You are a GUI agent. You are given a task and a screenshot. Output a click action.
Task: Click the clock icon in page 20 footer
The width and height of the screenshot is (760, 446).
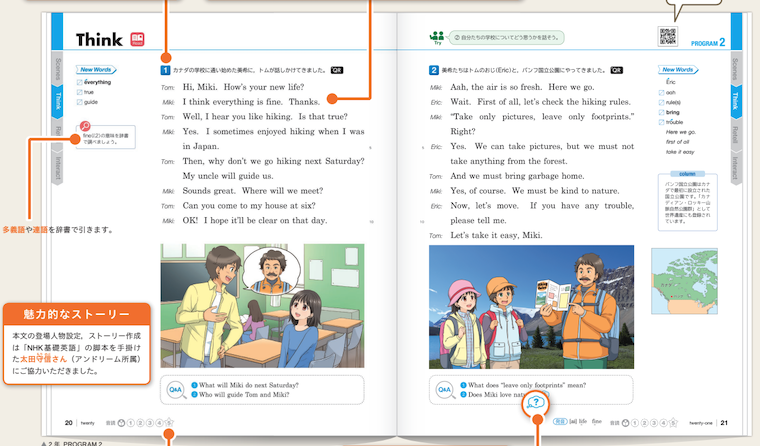coord(121,423)
